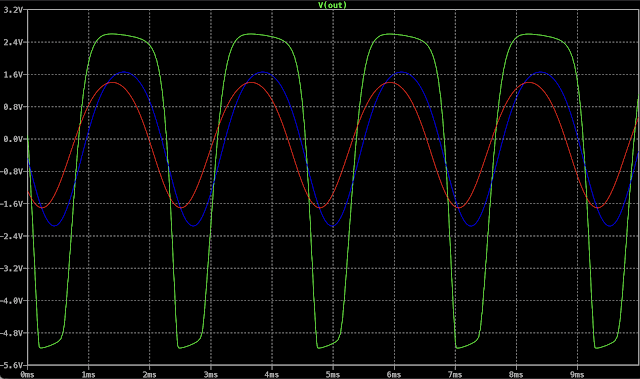Click the 0ms time axis label
This screenshot has width=640, height=379.
click(27, 375)
